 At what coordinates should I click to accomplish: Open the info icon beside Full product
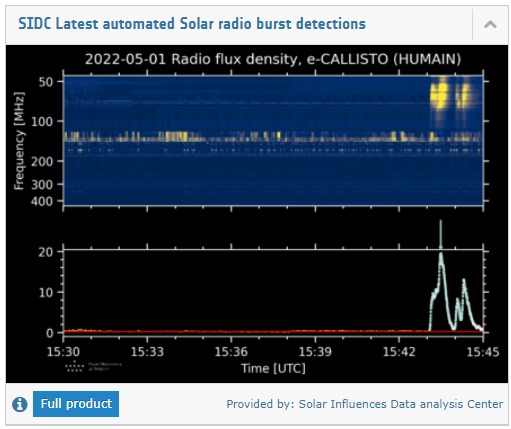click(x=20, y=404)
